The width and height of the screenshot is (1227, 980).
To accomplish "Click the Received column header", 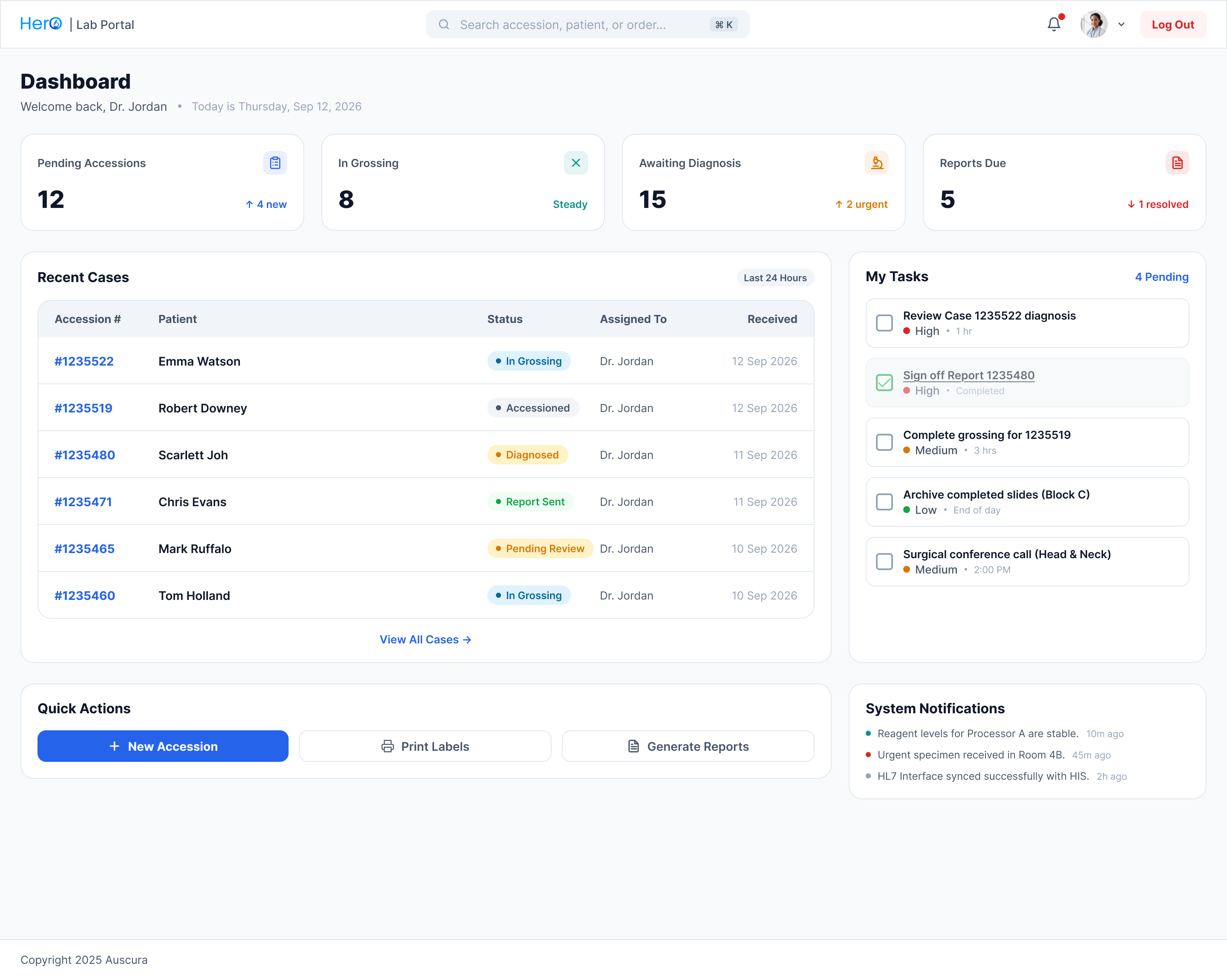I will 772,319.
